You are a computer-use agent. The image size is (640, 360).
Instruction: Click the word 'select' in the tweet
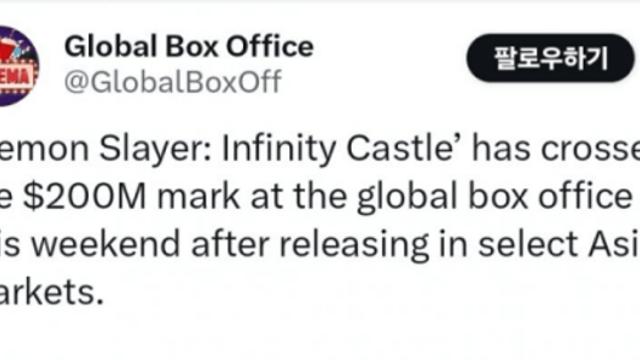point(528,244)
